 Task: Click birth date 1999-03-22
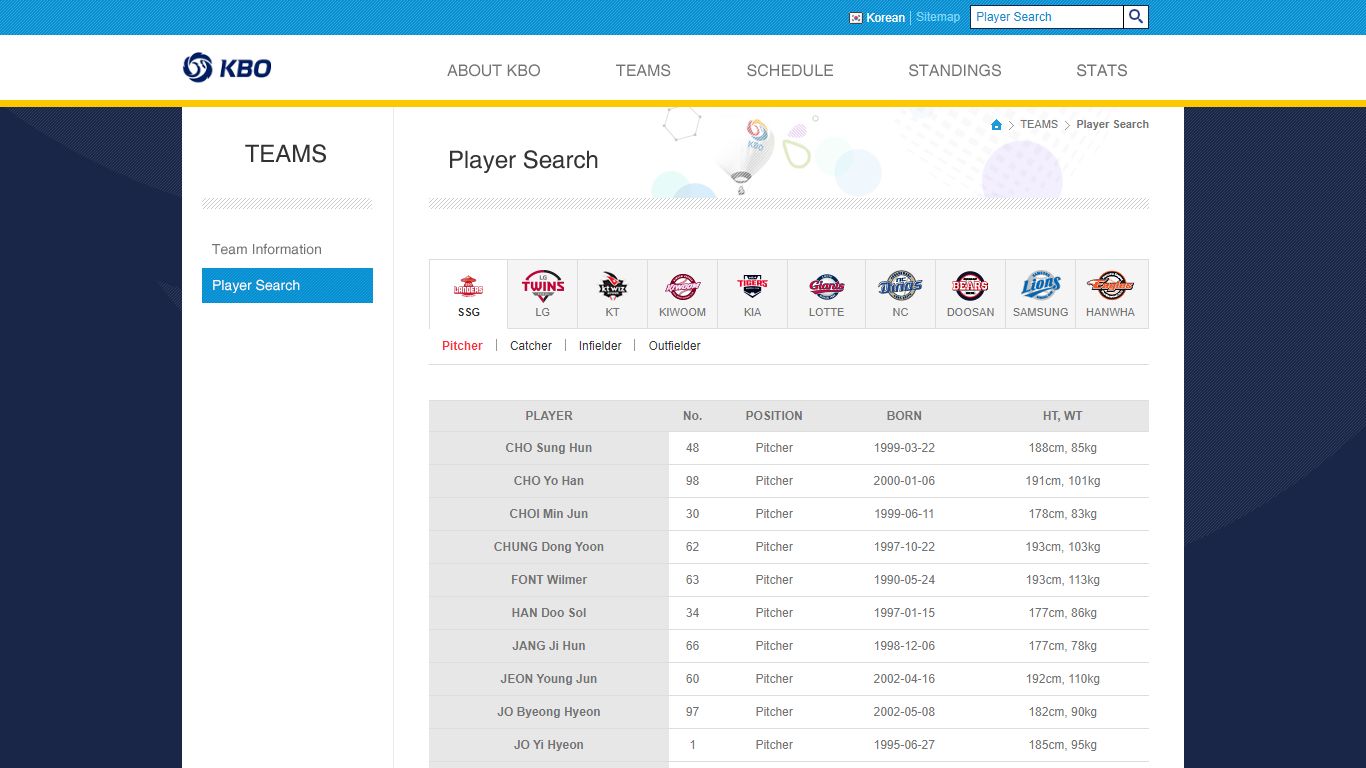coord(904,448)
